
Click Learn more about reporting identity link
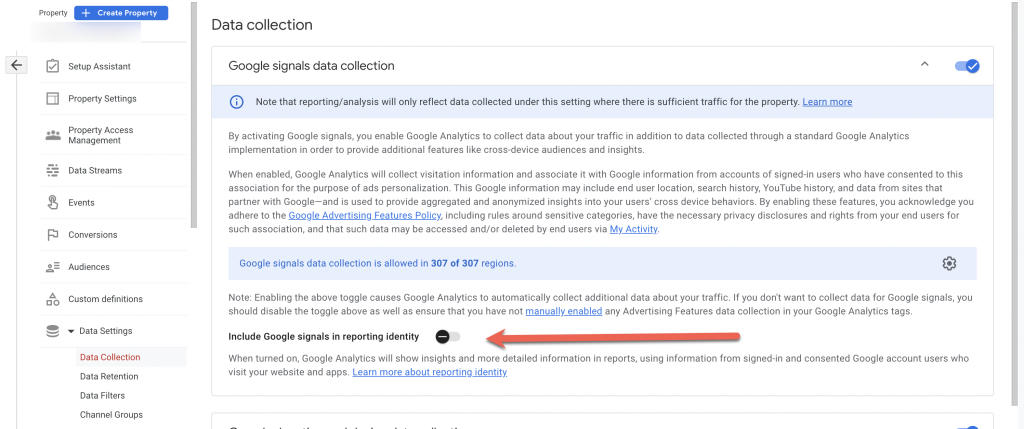(x=430, y=372)
